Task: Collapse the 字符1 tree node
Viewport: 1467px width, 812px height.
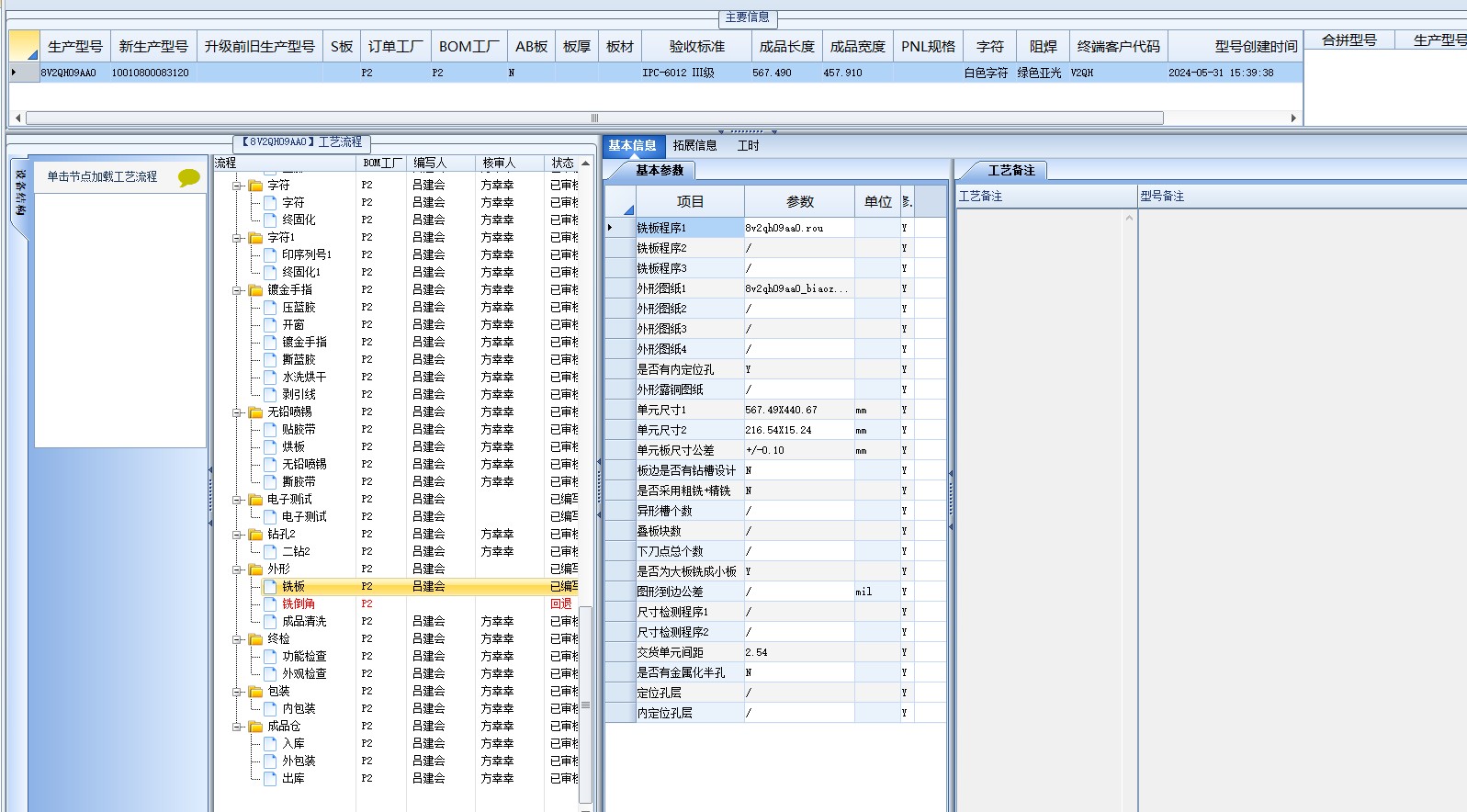Action: [x=238, y=238]
